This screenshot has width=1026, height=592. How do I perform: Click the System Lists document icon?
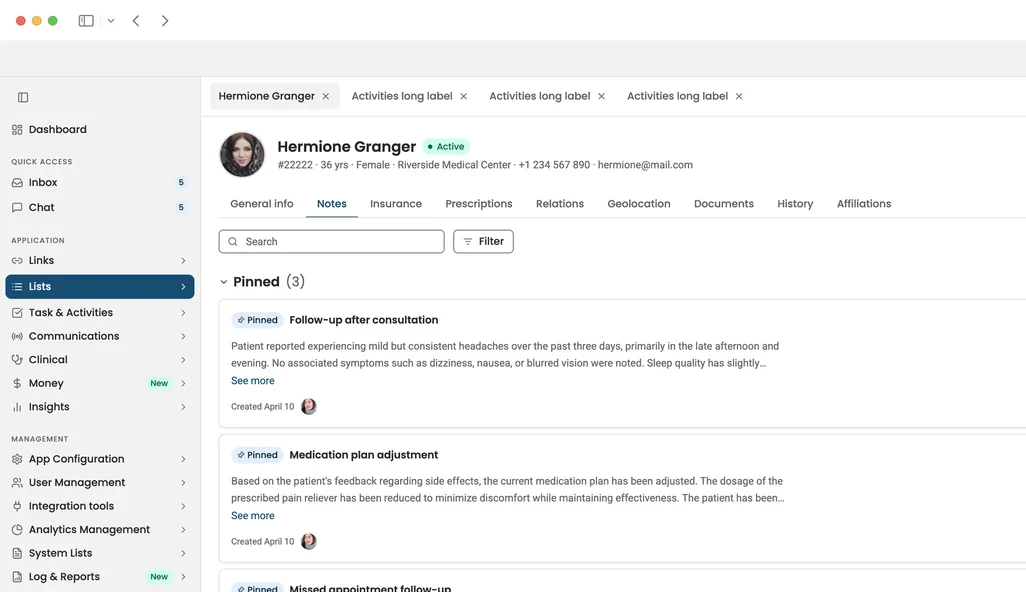click(x=17, y=553)
